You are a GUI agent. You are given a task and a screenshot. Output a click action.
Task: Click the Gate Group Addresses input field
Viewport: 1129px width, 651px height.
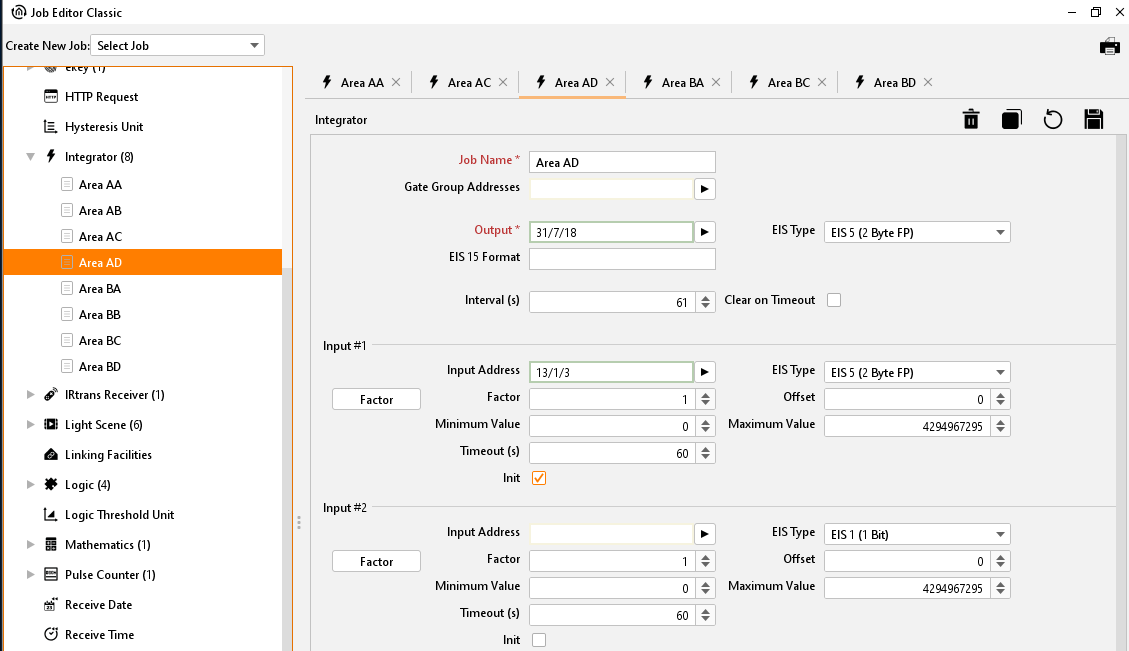tap(610, 188)
